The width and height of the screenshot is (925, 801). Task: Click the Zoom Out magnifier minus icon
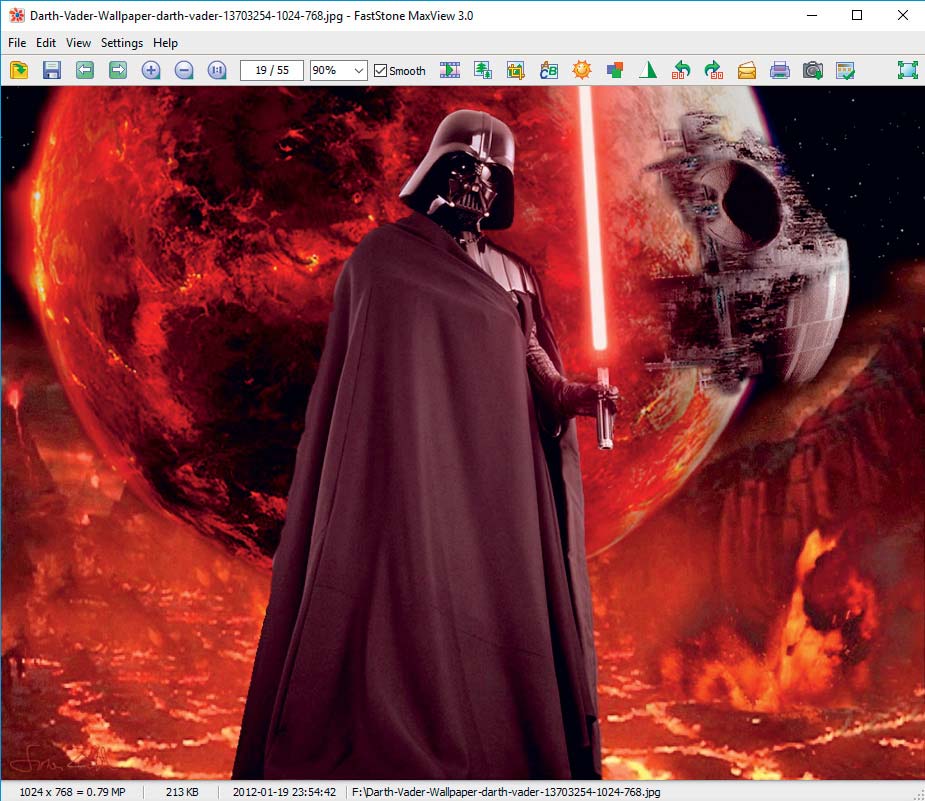click(x=184, y=70)
